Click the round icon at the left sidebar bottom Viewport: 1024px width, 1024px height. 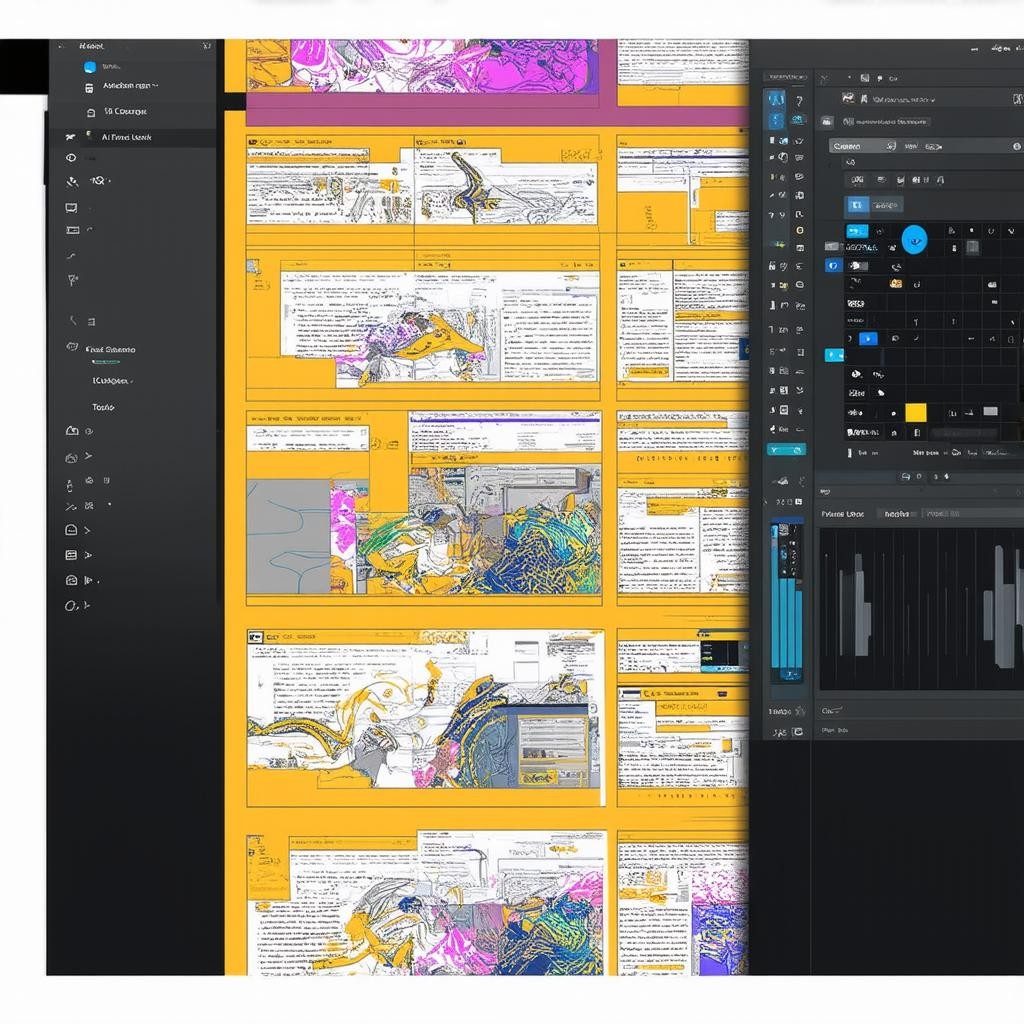(x=71, y=605)
